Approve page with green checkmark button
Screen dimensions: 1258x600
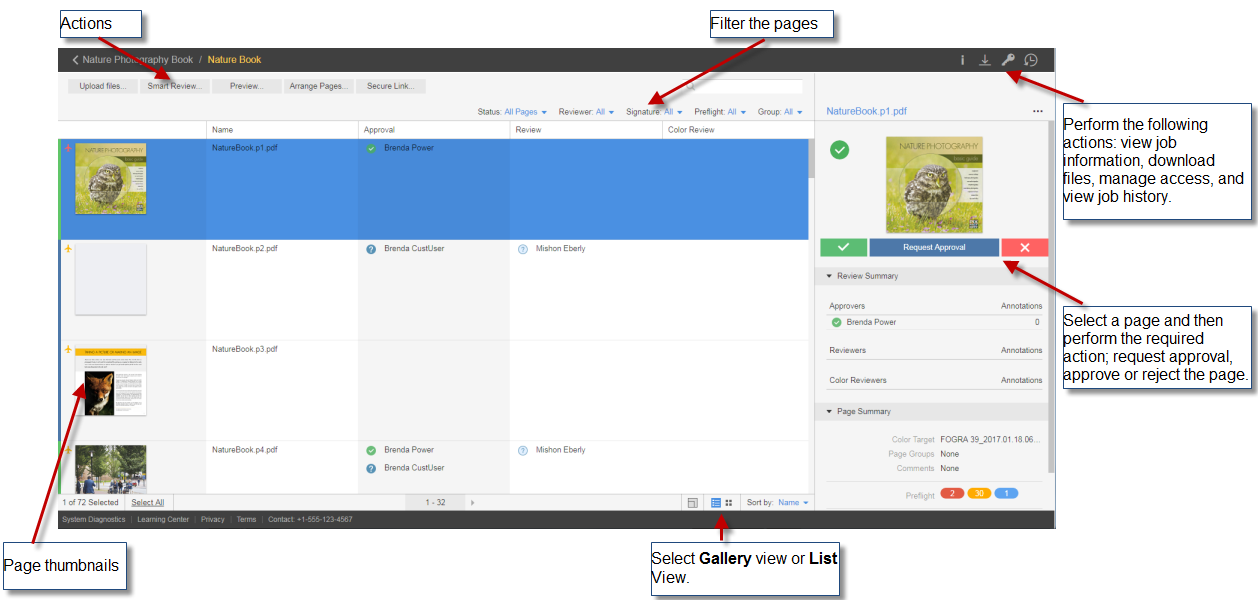click(843, 247)
